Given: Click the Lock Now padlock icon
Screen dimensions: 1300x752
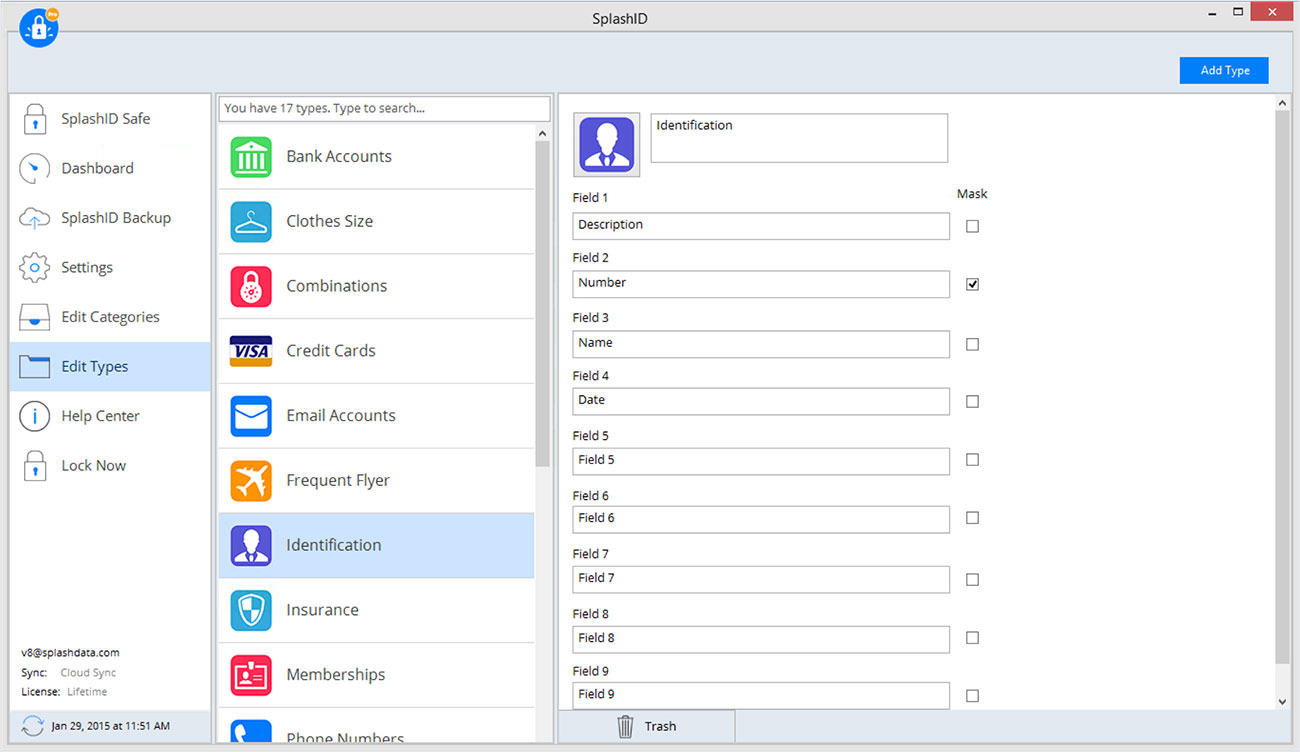Looking at the screenshot, I should (35, 466).
